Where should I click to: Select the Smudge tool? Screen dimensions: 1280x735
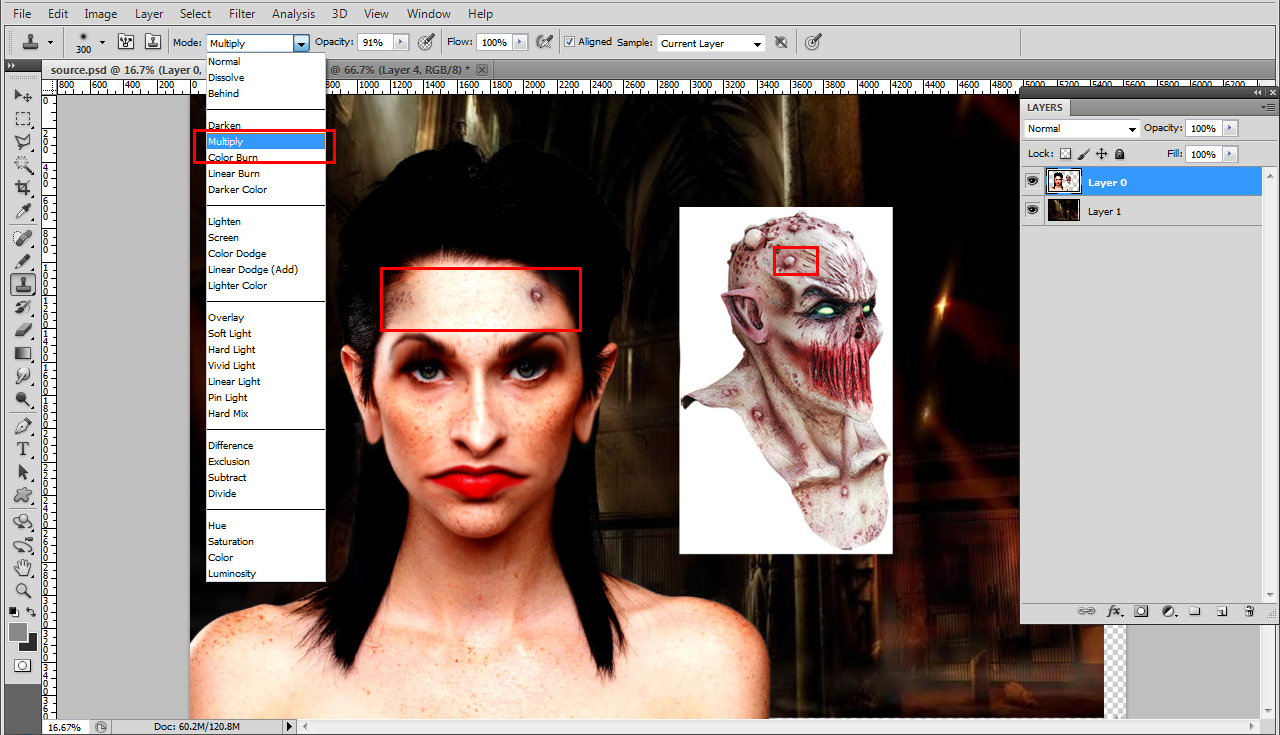pyautogui.click(x=23, y=376)
